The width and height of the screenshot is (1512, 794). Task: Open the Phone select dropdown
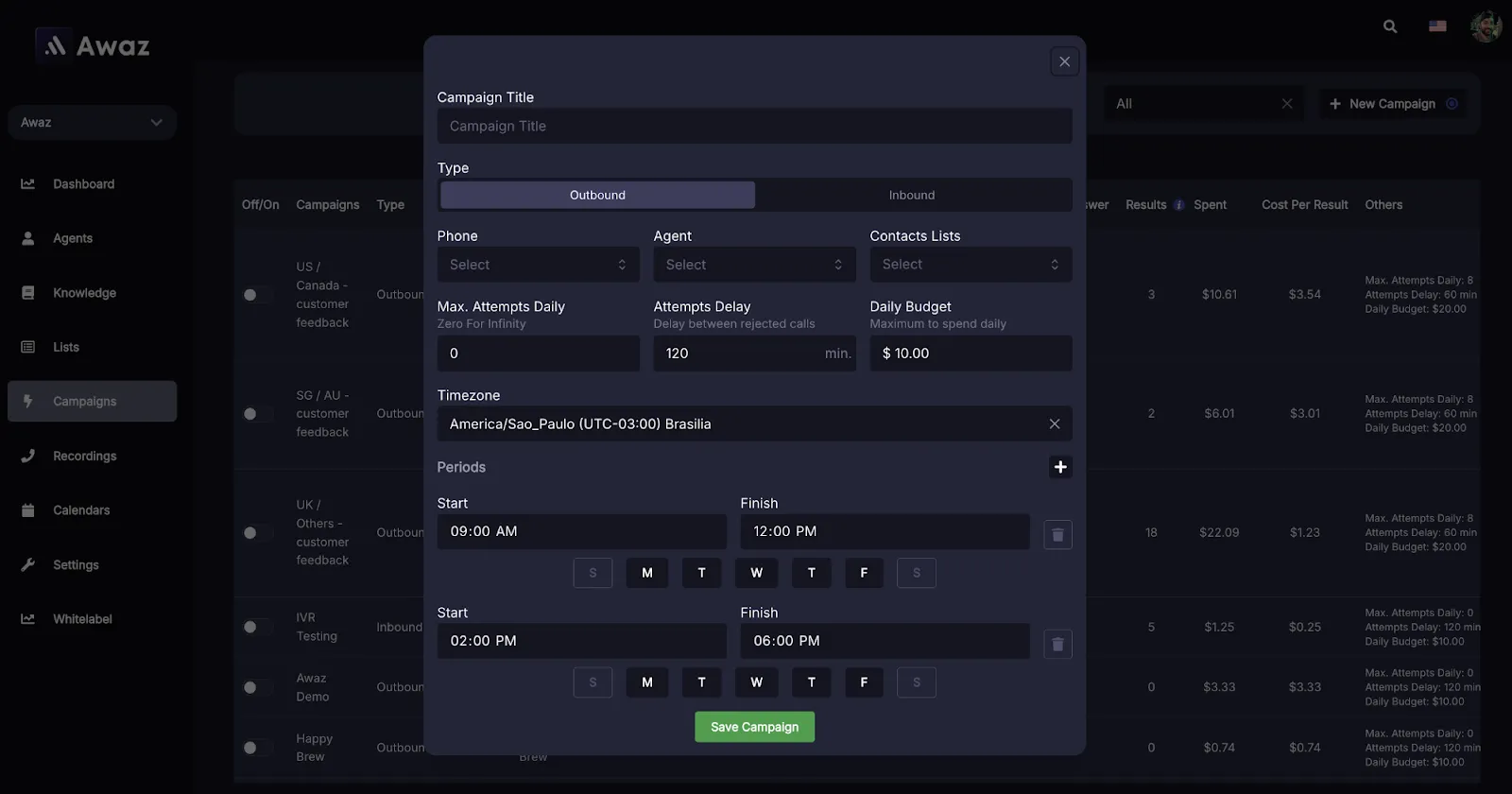(x=538, y=265)
